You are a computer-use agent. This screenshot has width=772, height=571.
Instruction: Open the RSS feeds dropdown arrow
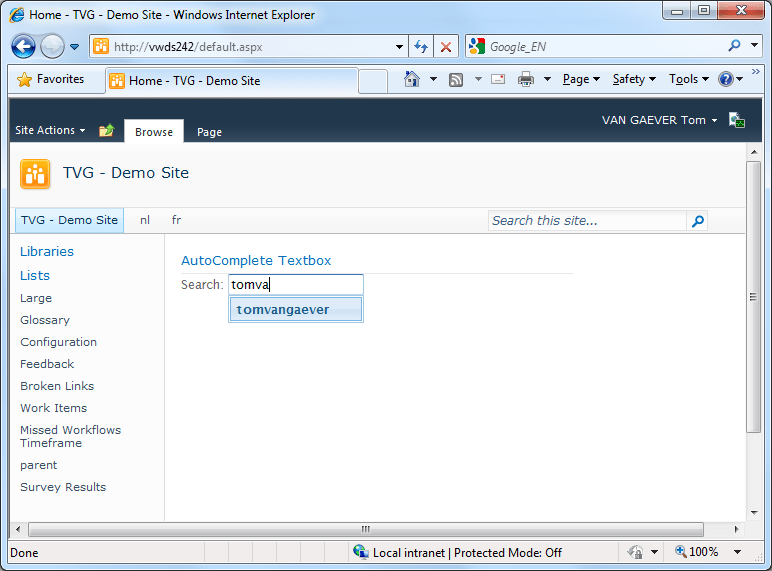(478, 79)
